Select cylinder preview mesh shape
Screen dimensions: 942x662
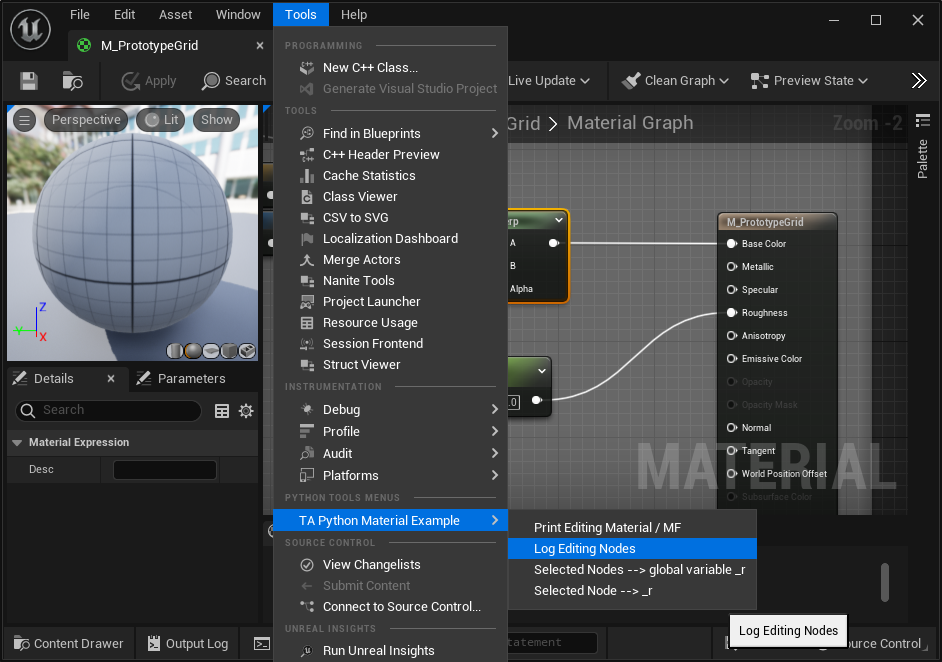pyautogui.click(x=174, y=350)
